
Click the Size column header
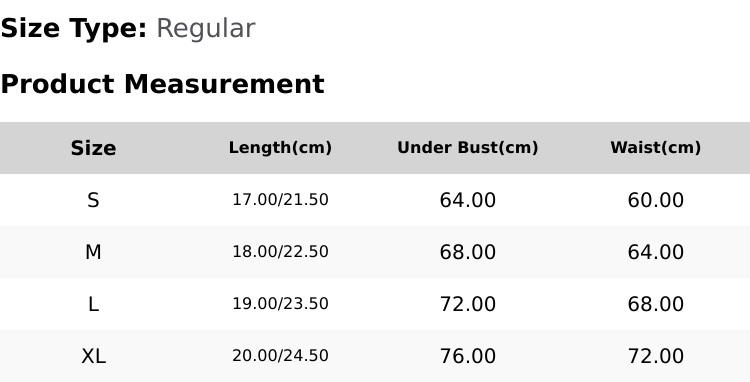coord(93,148)
